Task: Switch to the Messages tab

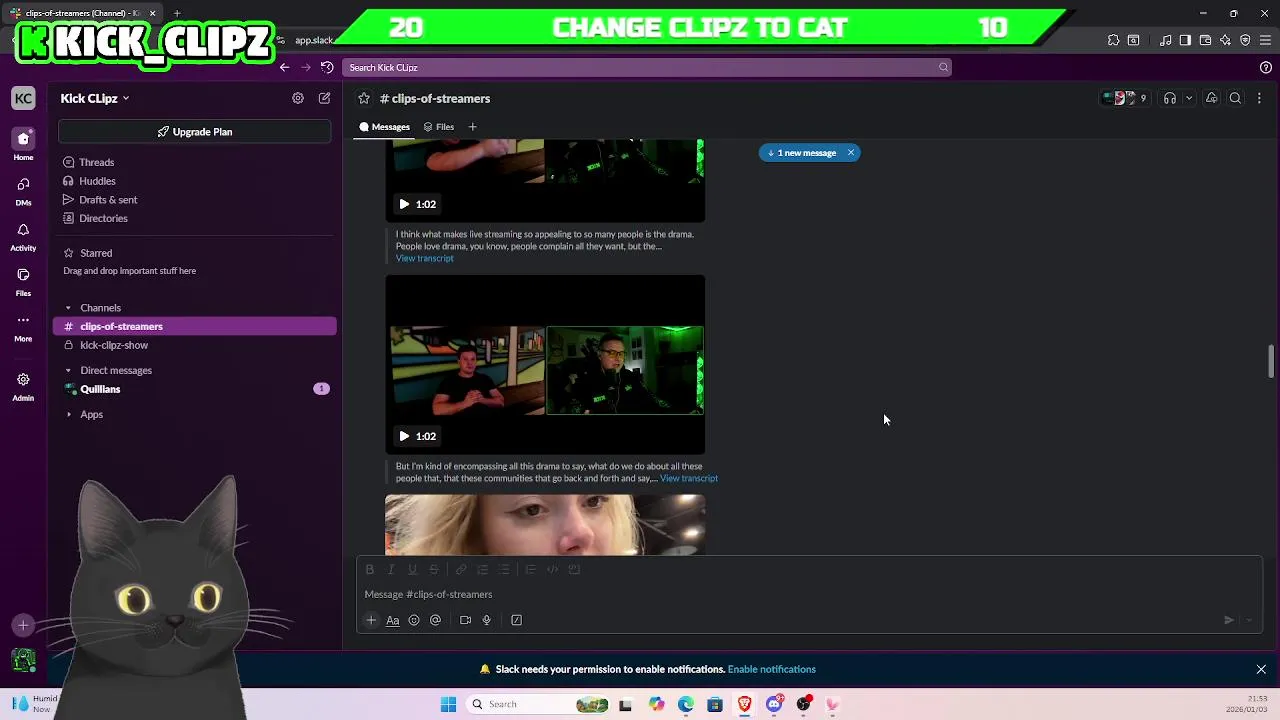Action: click(385, 127)
